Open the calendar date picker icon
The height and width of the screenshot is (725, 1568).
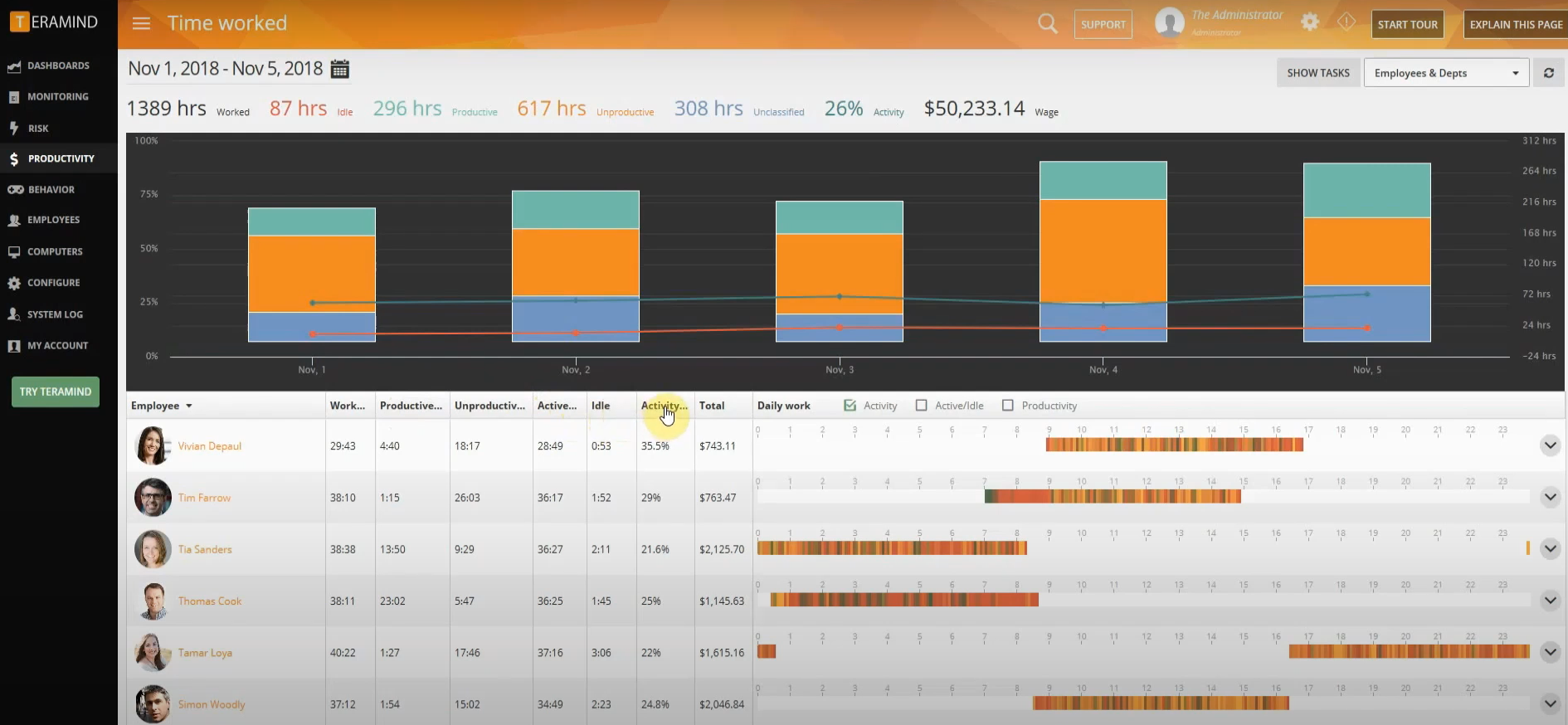click(340, 69)
